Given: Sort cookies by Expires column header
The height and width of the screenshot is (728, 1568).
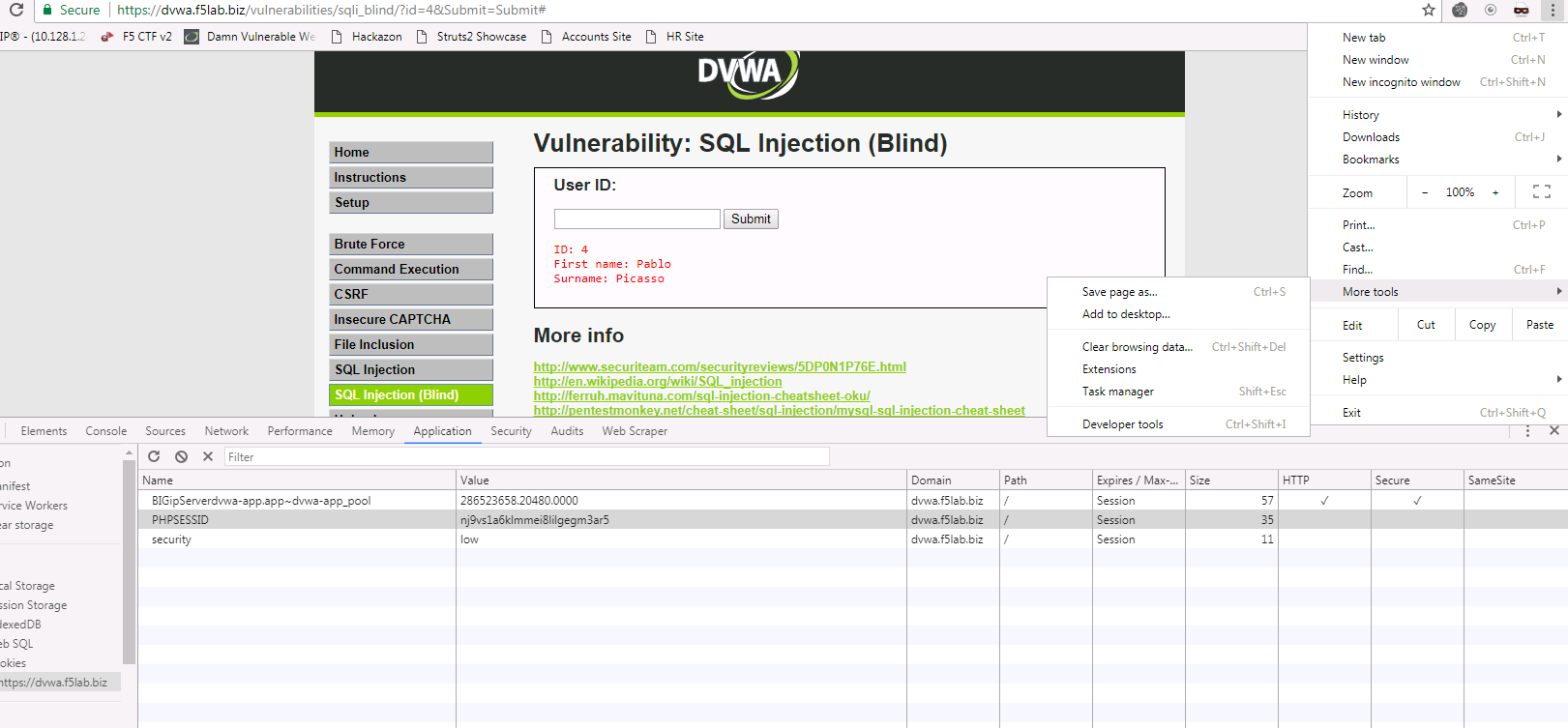Looking at the screenshot, I should 1139,480.
